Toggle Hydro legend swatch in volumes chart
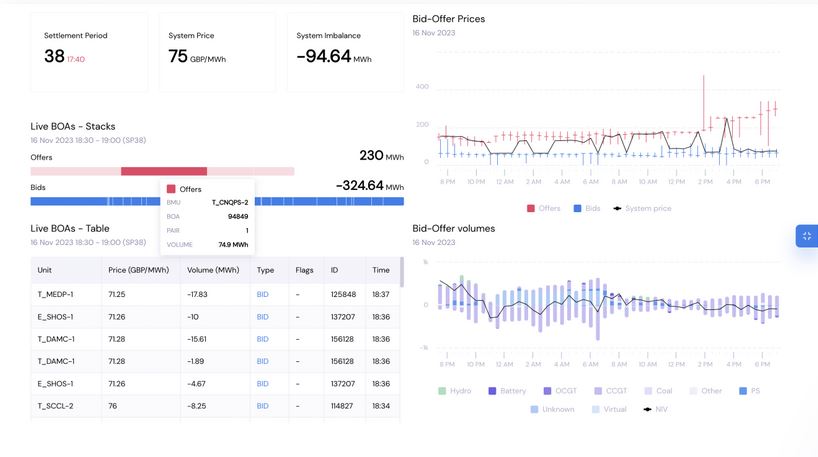Screen dimensions: 818x457 click(x=454, y=391)
